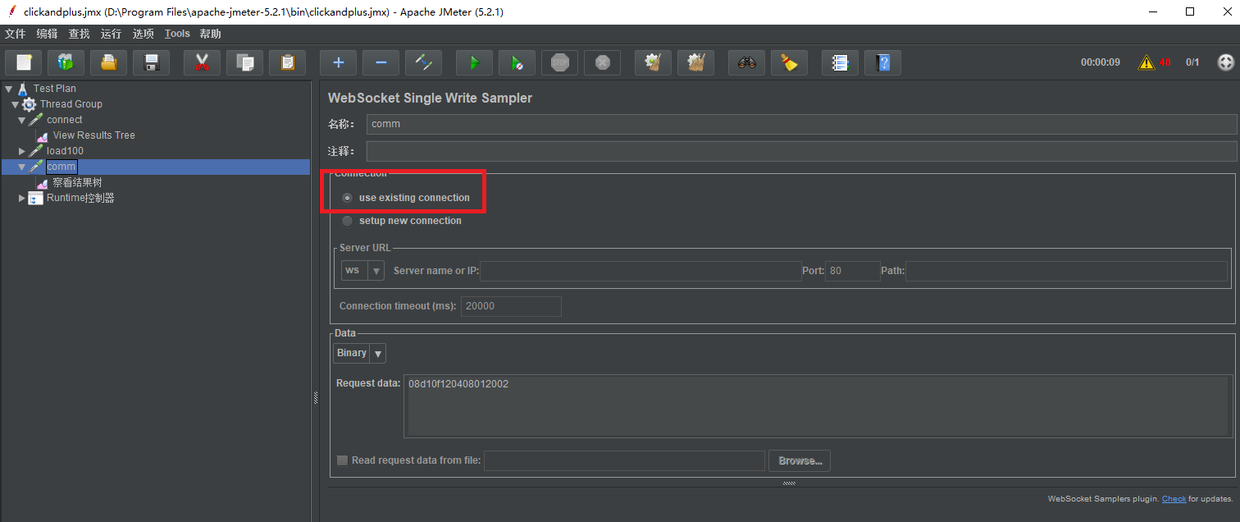Select setup new connection option
This screenshot has height=522, width=1240.
click(x=402, y=221)
